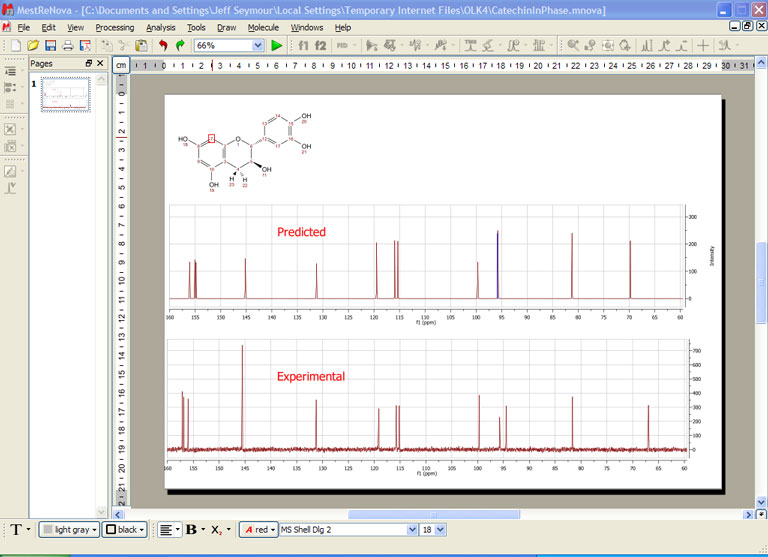
Task: Click the green Redo arrow
Action: tap(180, 46)
